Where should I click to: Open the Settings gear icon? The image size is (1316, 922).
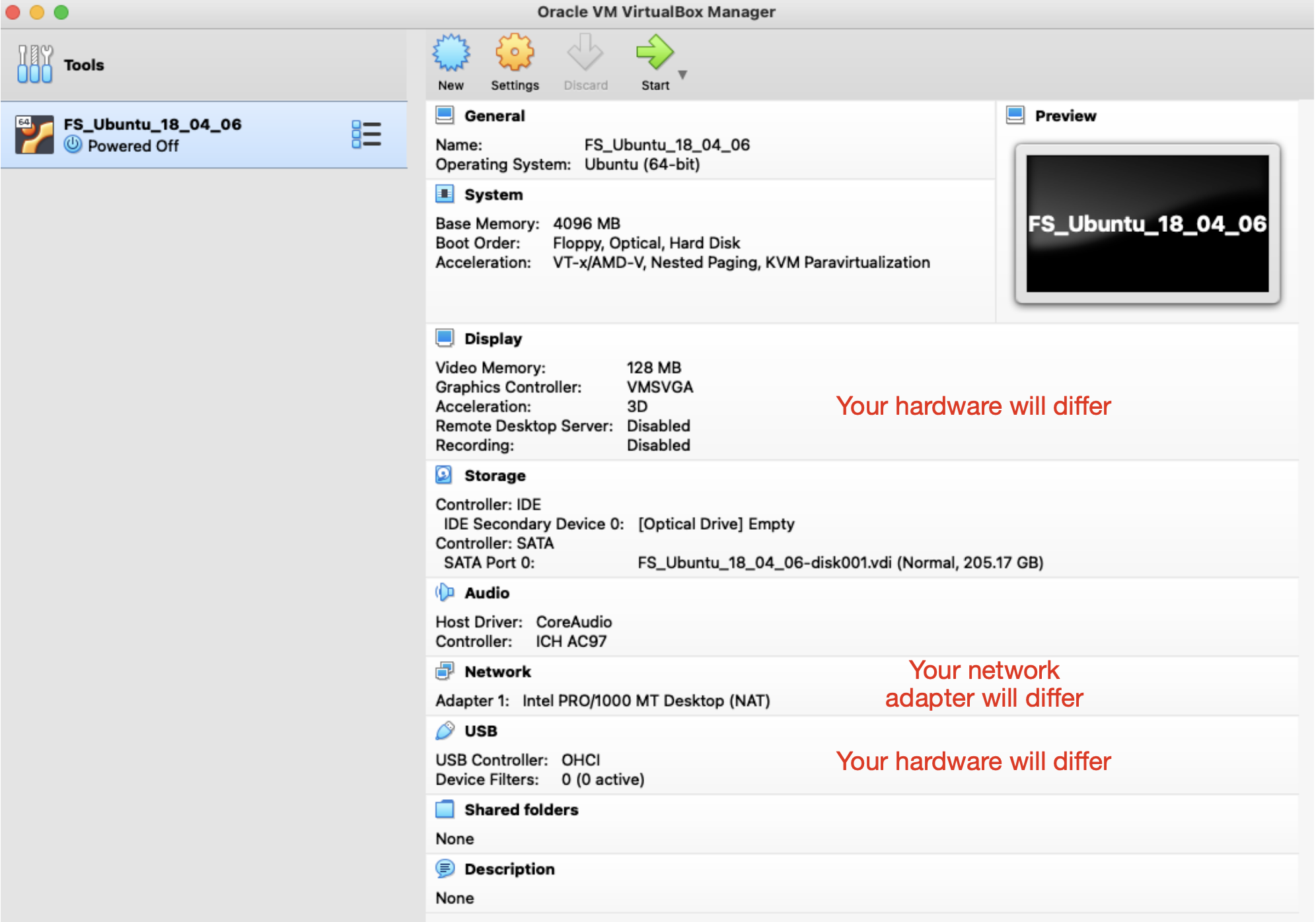pos(515,53)
